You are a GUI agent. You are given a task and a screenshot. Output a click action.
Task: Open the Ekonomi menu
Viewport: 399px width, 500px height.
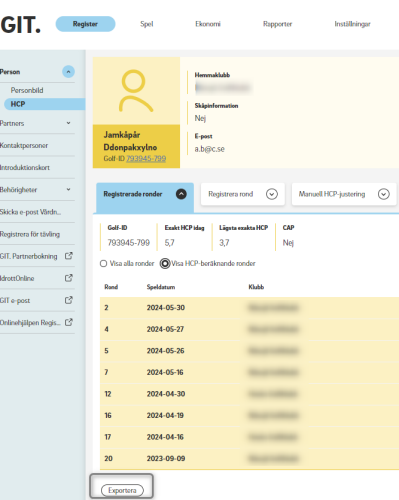tap(208, 24)
